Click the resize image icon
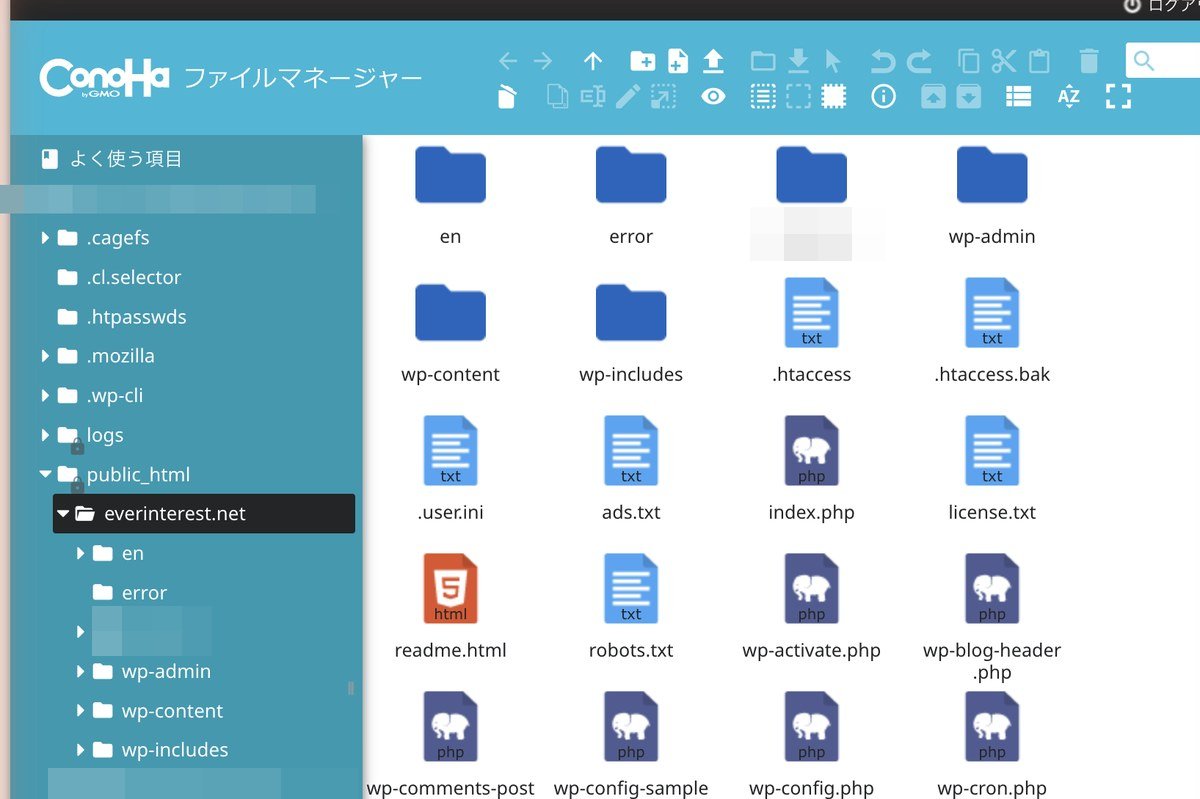The height and width of the screenshot is (799, 1200). pos(663,97)
